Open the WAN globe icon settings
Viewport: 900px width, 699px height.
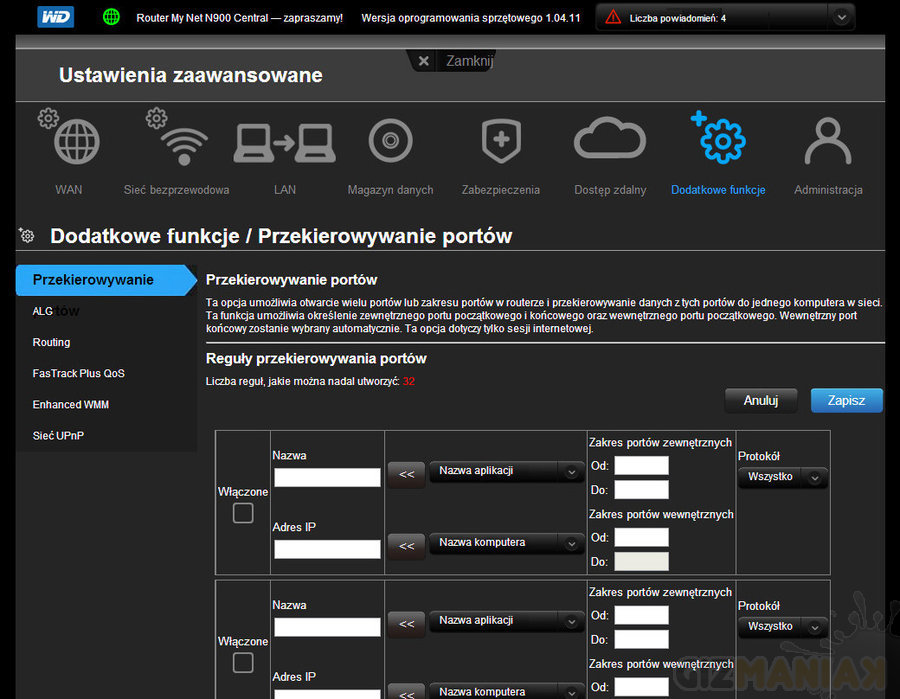[x=76, y=143]
